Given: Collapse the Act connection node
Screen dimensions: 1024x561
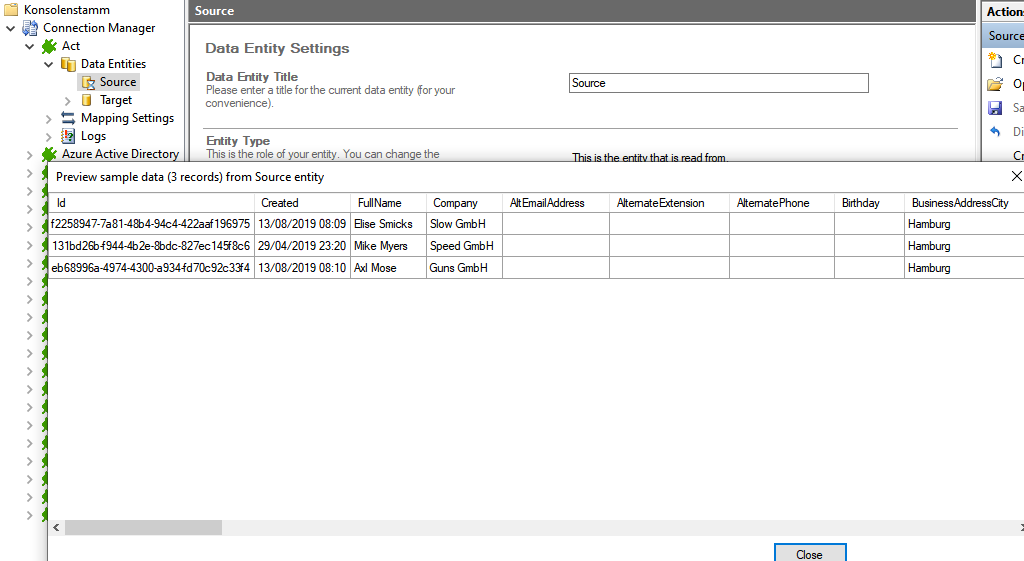Looking at the screenshot, I should point(30,46).
